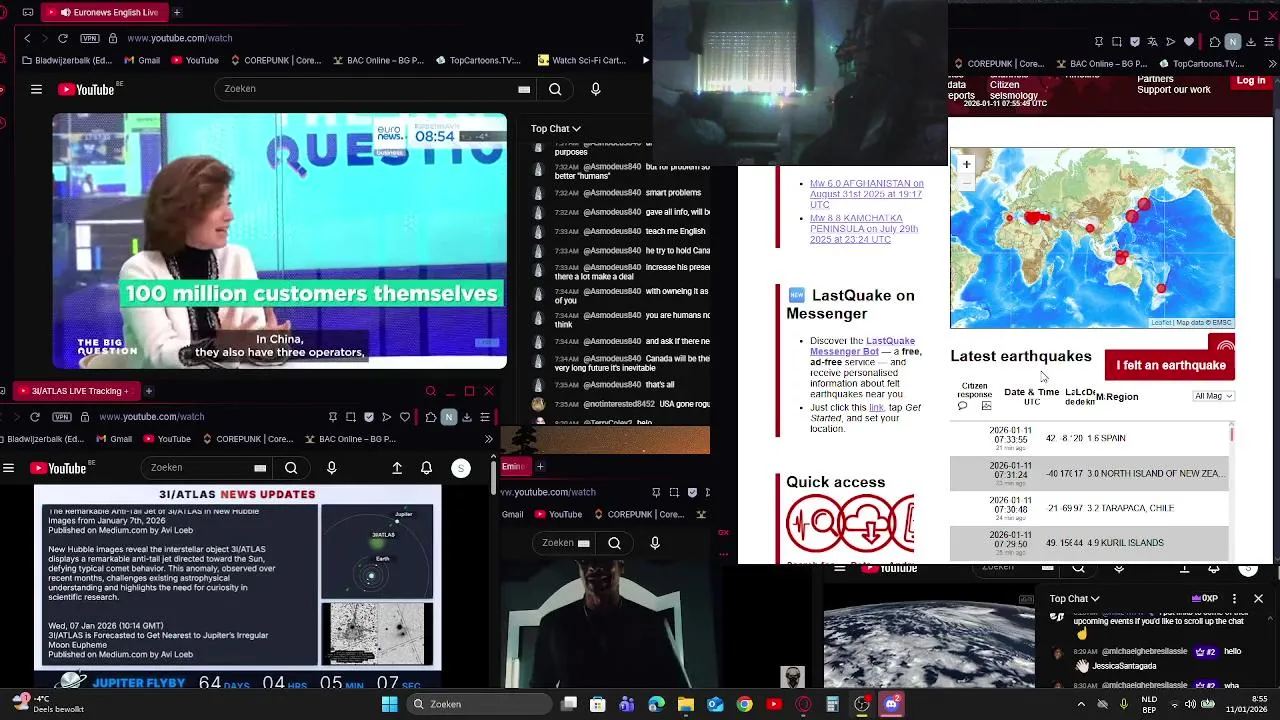Show more bookmarks chevron in EMSC window
This screenshot has height=720, width=1280.
pos(1273,64)
